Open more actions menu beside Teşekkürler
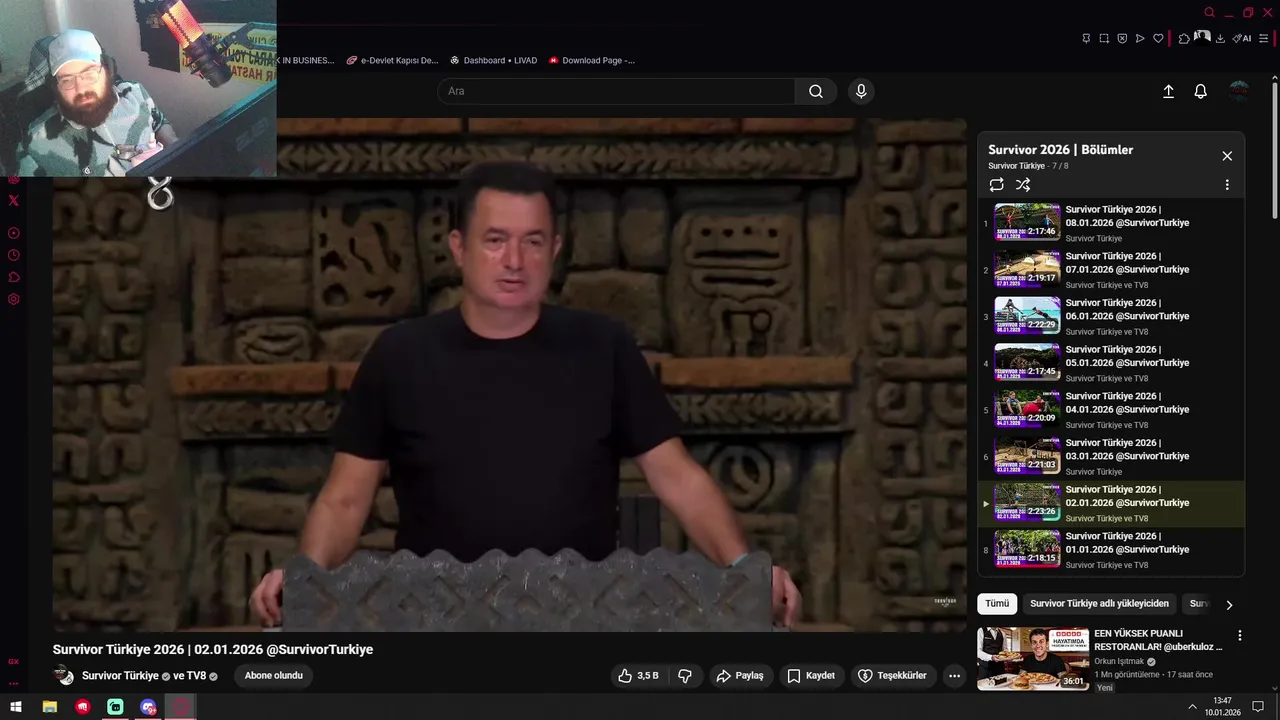Image resolution: width=1280 pixels, height=720 pixels. coord(954,676)
